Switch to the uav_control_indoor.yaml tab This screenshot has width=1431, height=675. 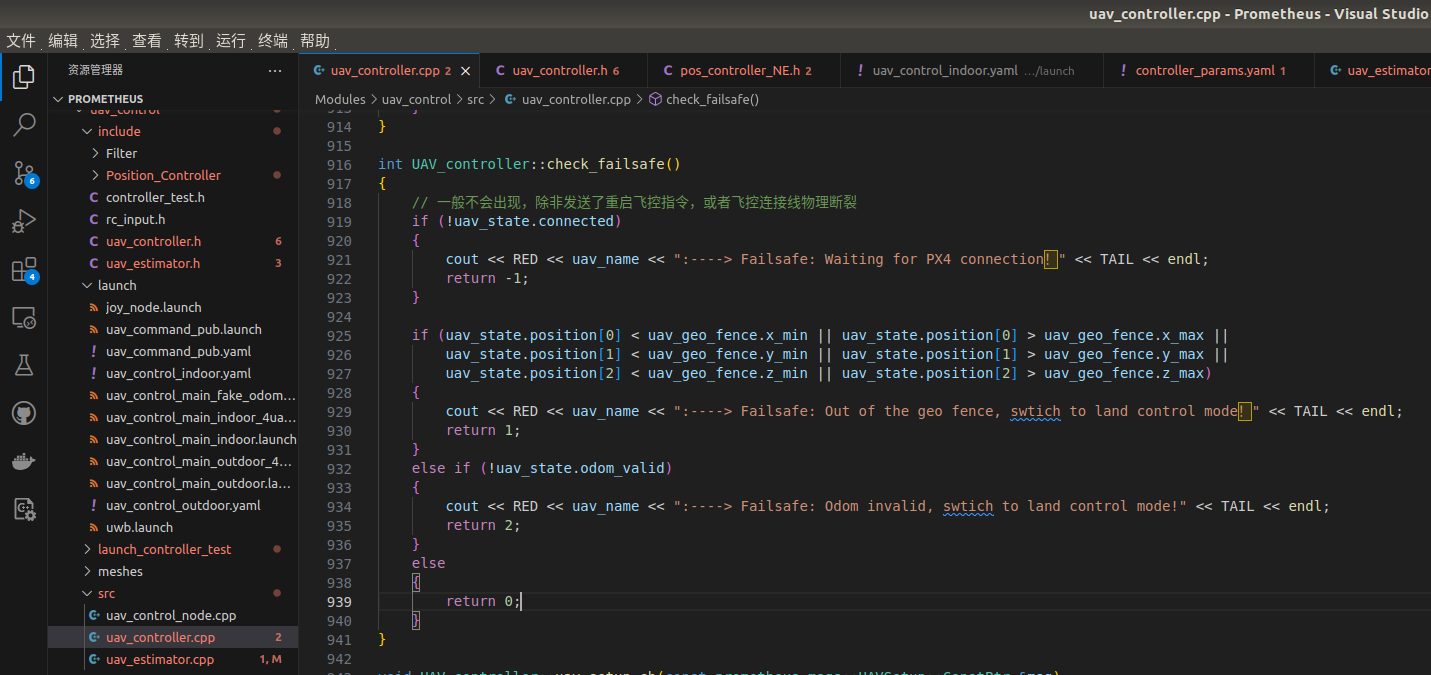971,71
